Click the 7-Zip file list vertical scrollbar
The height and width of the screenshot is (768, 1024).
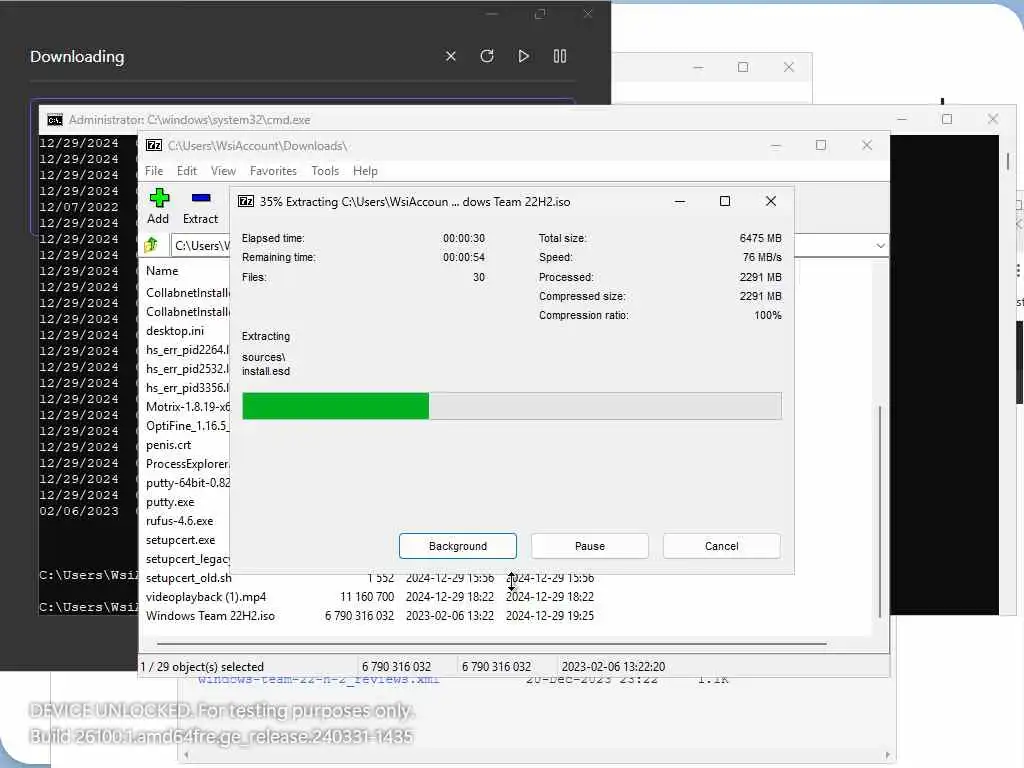pos(880,511)
